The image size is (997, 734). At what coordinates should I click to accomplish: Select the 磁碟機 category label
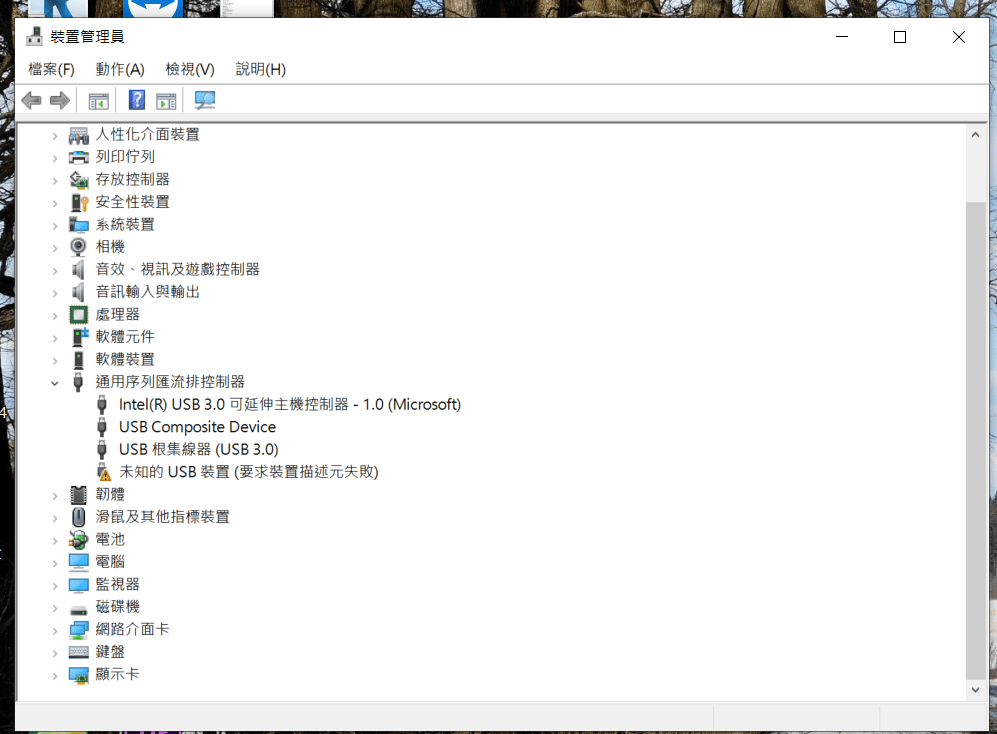pos(118,607)
